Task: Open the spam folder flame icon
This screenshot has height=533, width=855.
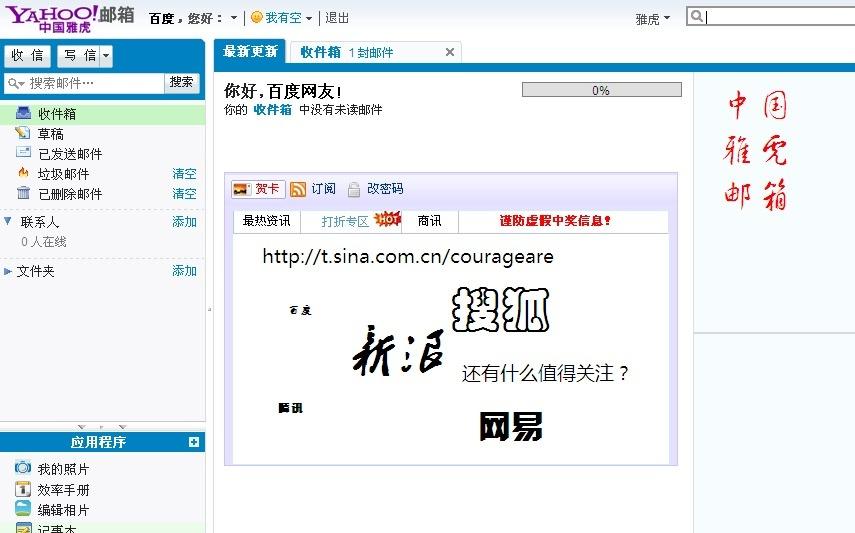Action: click(x=23, y=173)
